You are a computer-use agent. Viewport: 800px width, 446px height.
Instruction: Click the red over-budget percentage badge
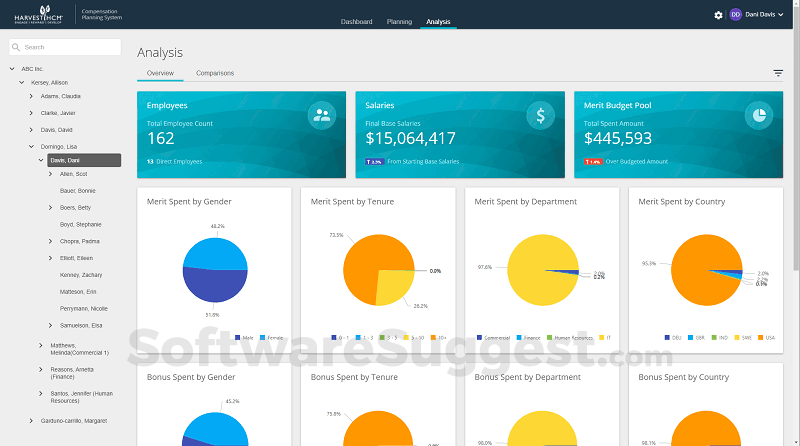click(x=593, y=162)
